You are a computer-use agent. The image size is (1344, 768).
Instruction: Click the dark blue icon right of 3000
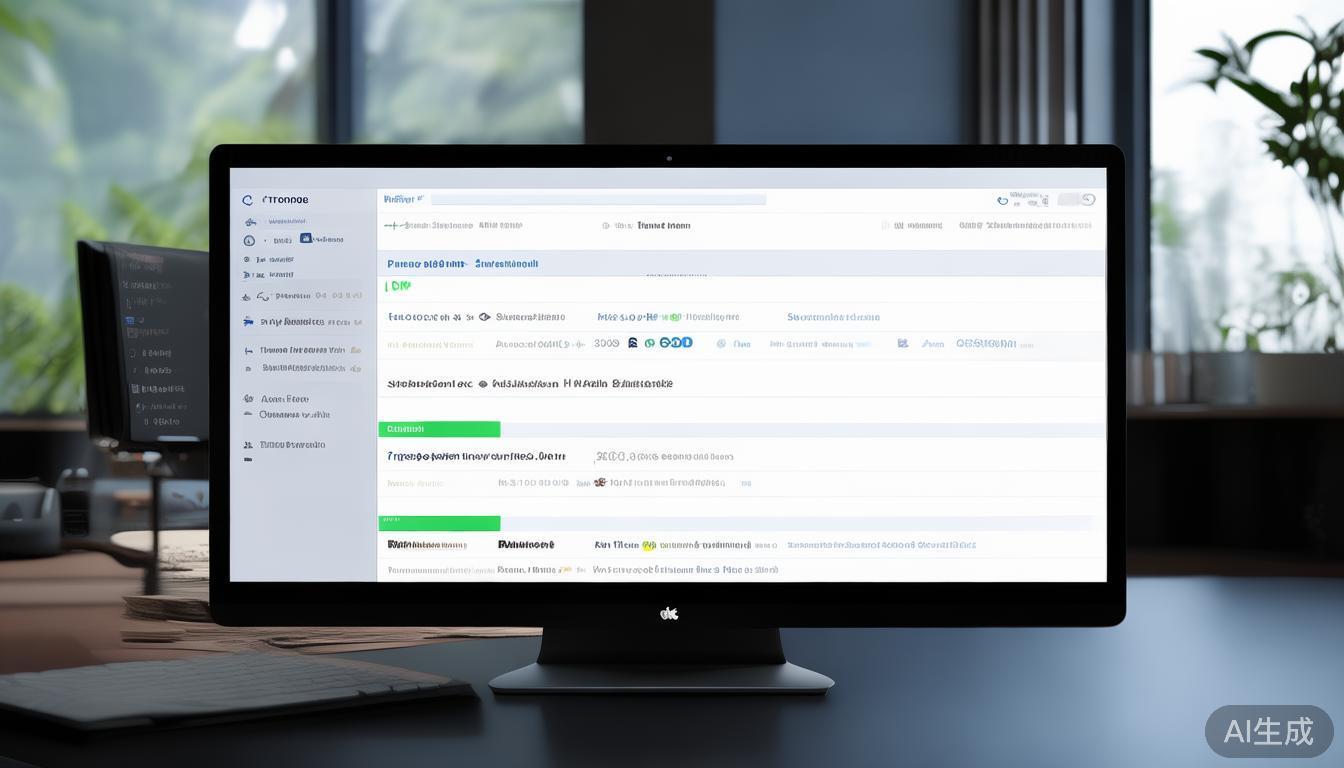click(633, 343)
